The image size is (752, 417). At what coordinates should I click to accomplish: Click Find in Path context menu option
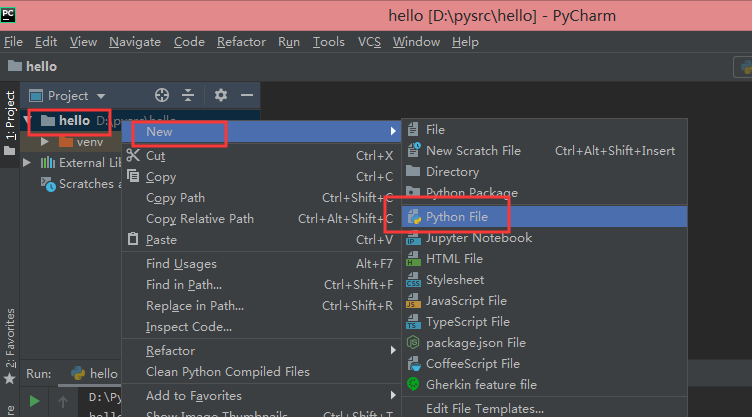184,285
